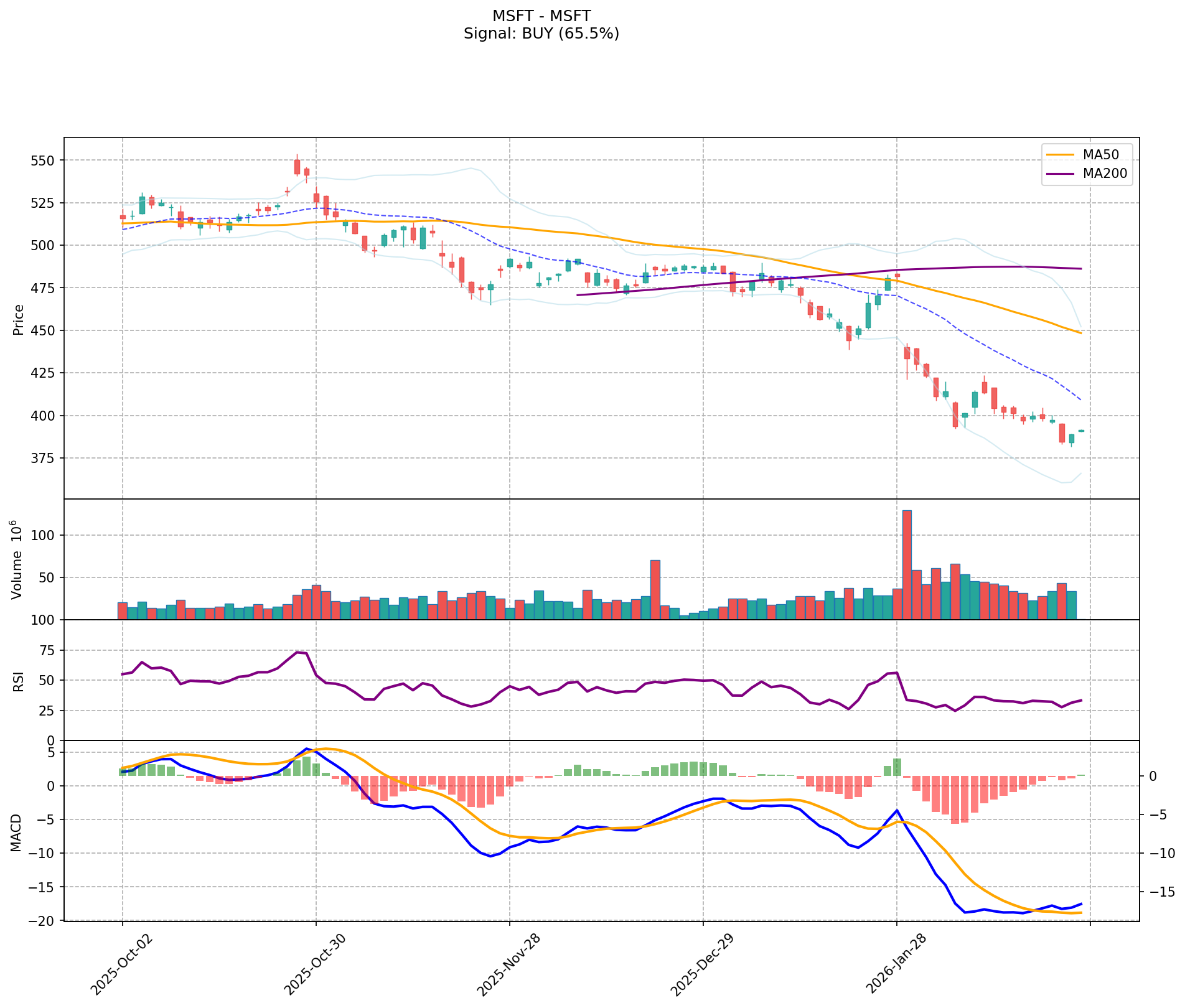Click the 550 price tick label

(43, 161)
